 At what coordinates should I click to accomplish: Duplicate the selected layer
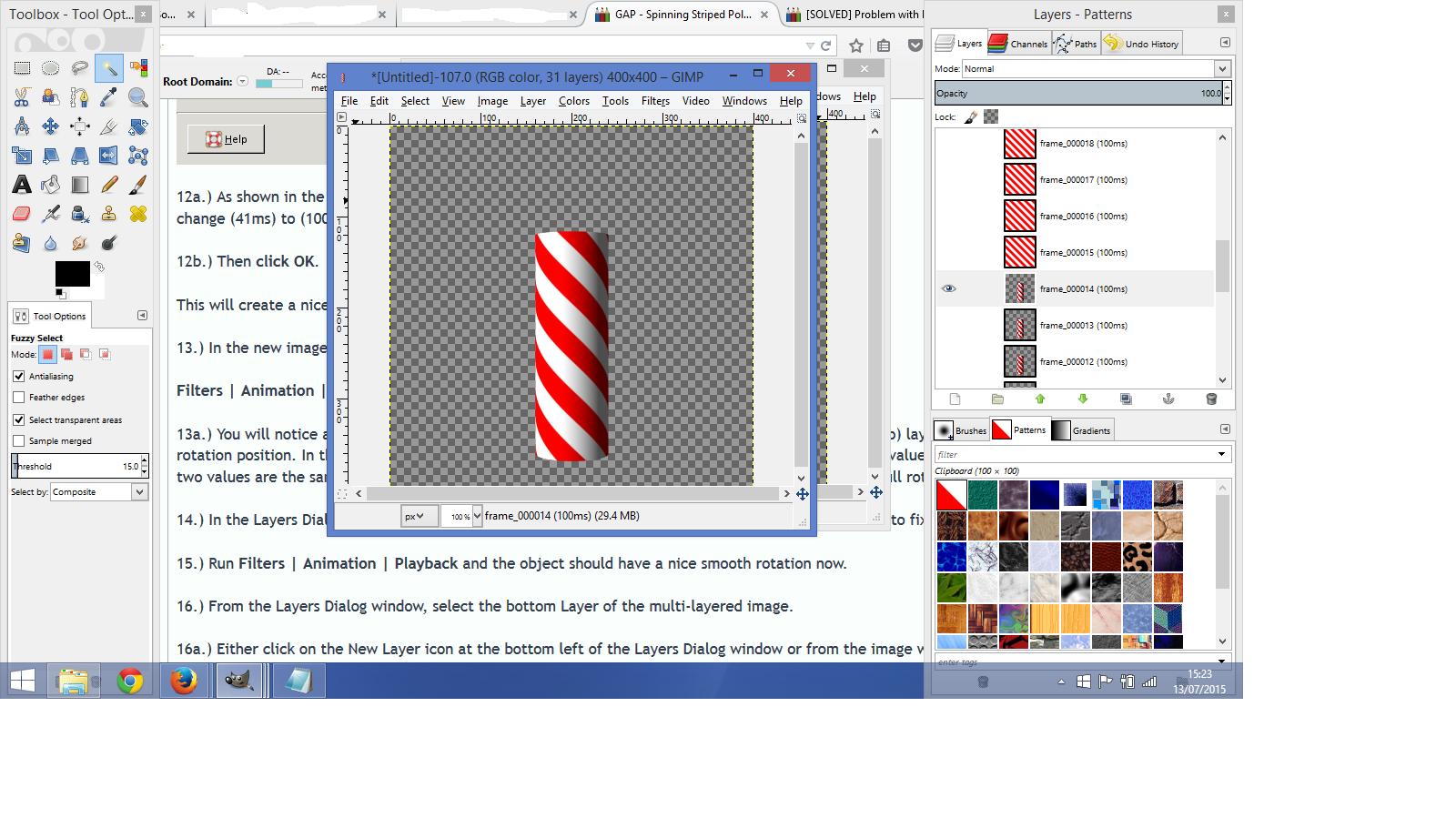1126,399
